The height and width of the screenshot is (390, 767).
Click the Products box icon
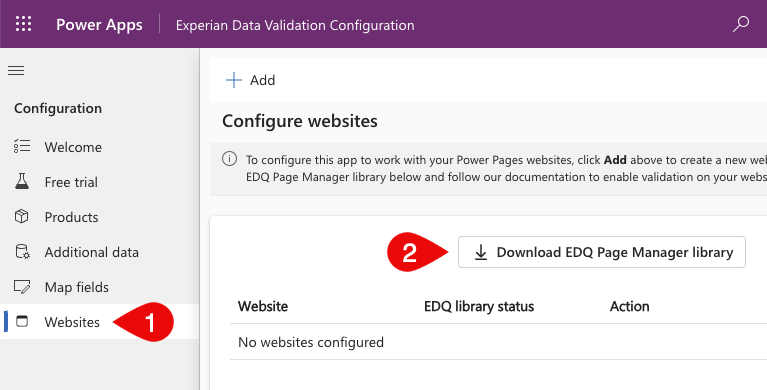(22, 216)
